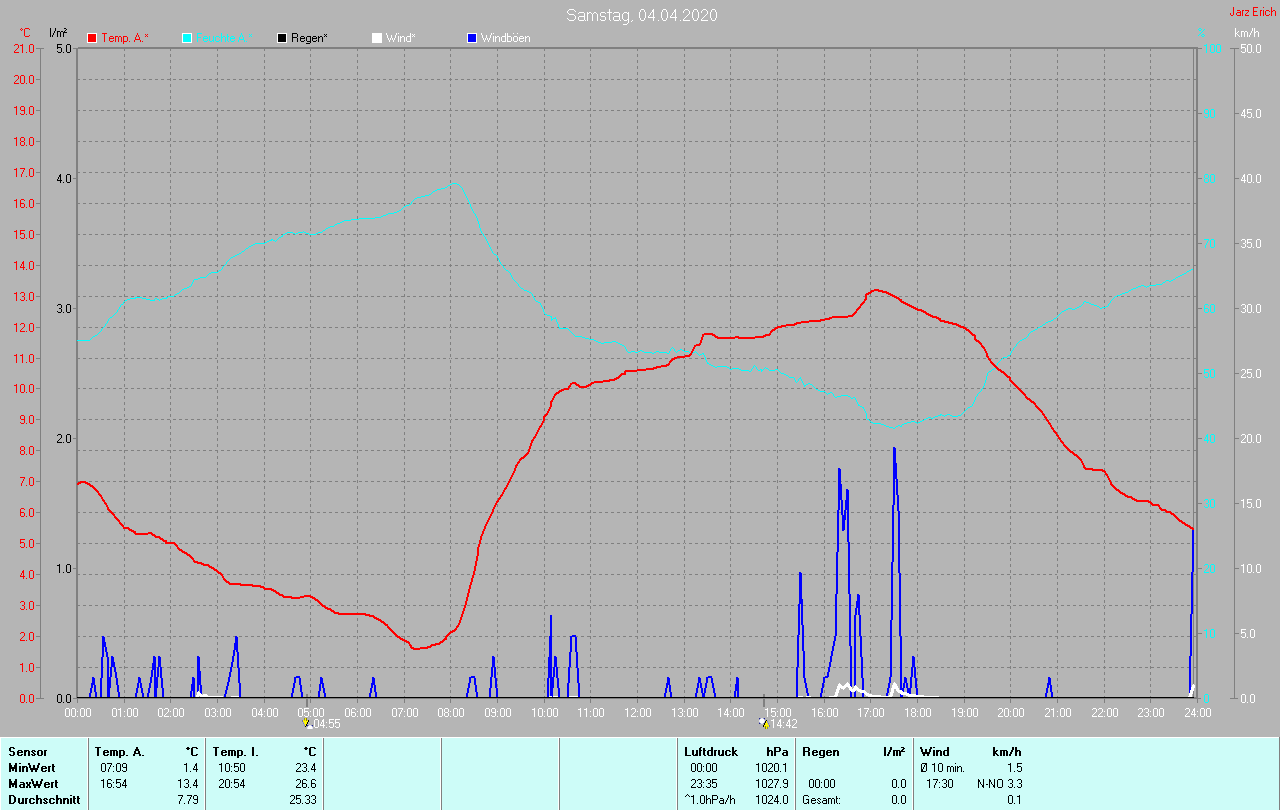
Task: Click the Durchschnitt row label
Action: tap(43, 799)
